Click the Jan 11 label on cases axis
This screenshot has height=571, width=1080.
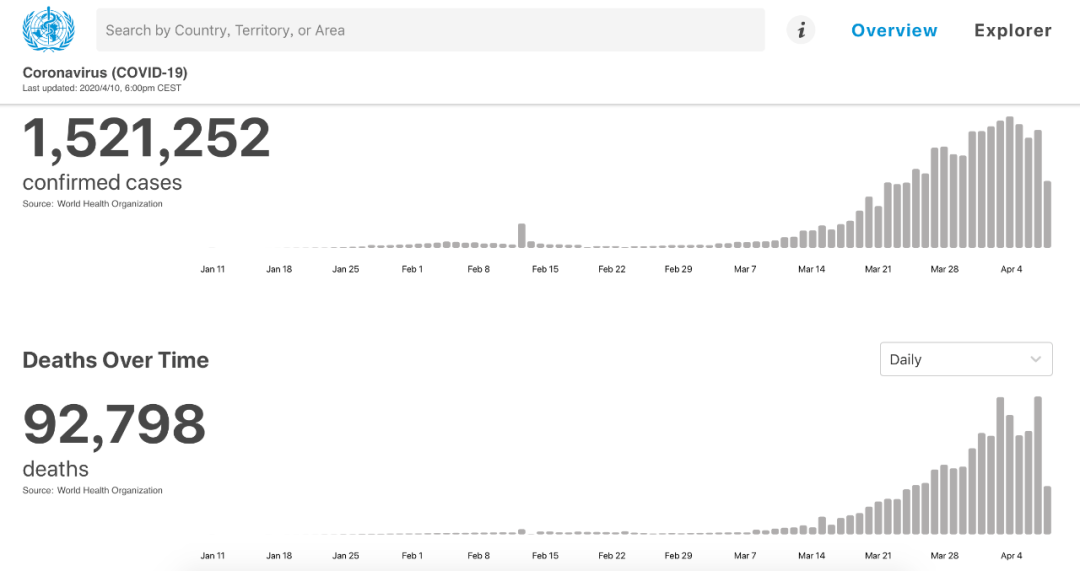point(213,269)
